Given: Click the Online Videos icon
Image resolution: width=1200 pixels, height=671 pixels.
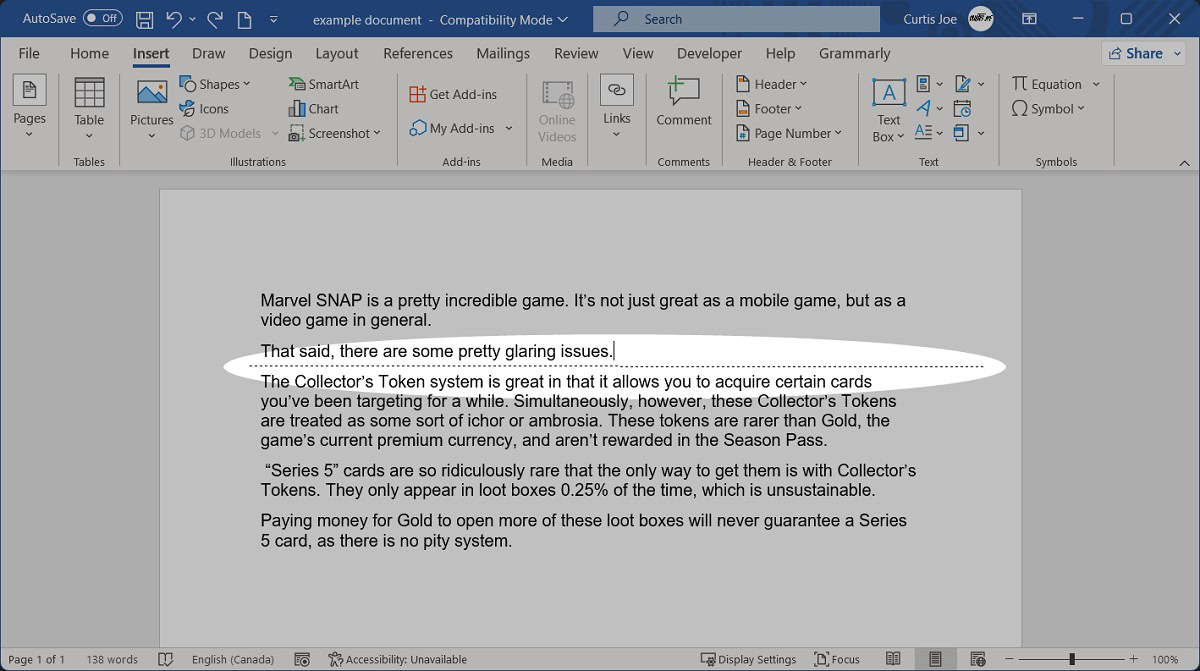Looking at the screenshot, I should click(557, 94).
